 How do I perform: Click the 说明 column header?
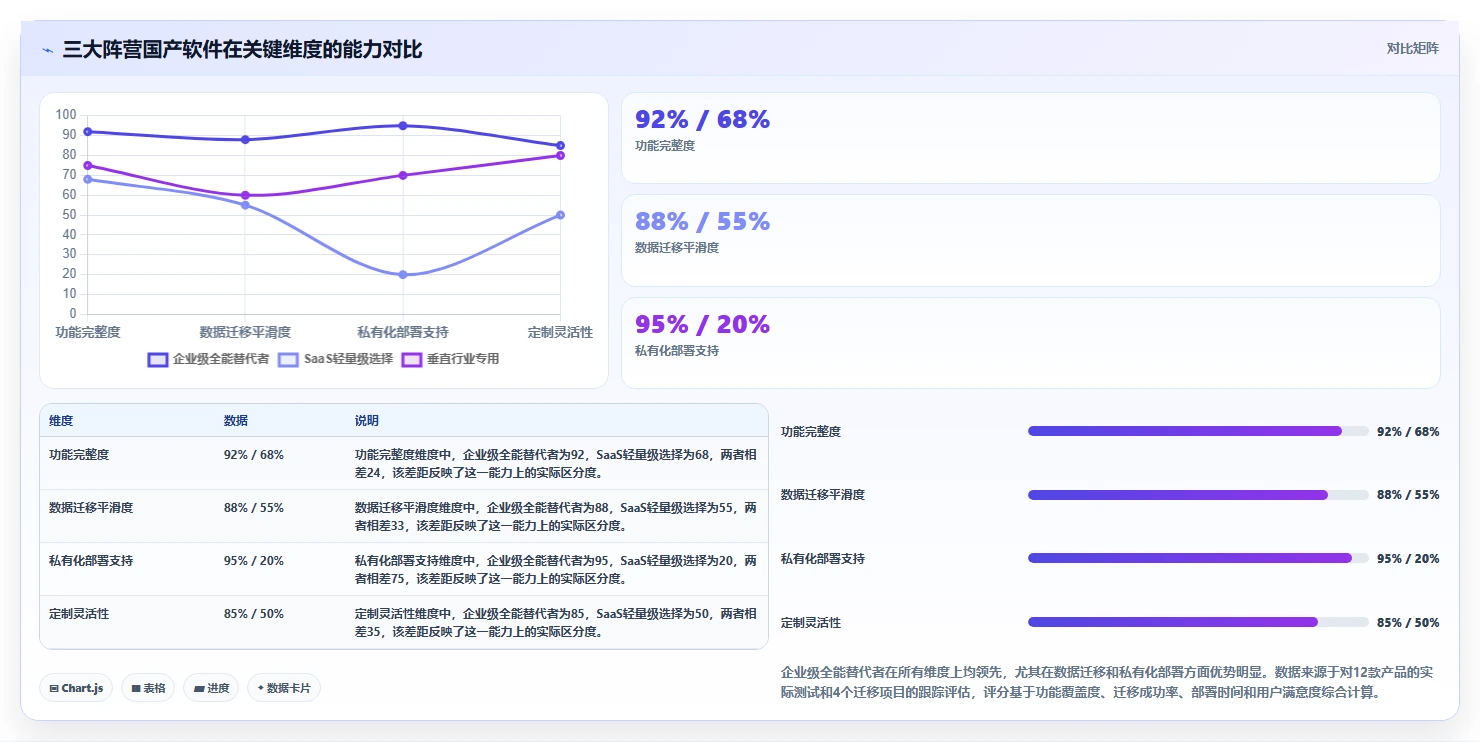pos(367,421)
